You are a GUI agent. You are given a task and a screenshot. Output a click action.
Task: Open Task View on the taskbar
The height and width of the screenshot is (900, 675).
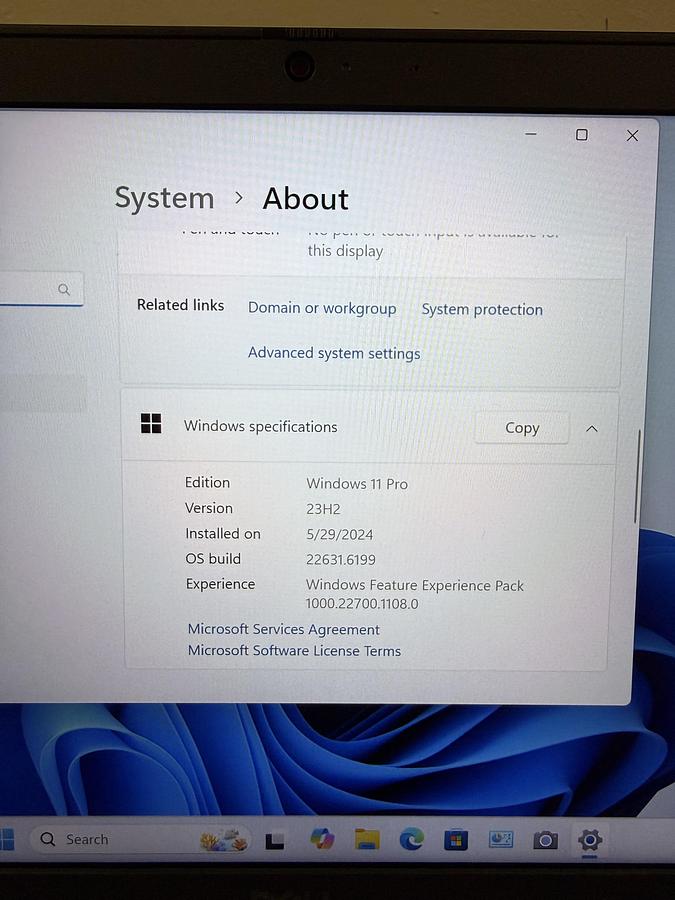pyautogui.click(x=274, y=841)
